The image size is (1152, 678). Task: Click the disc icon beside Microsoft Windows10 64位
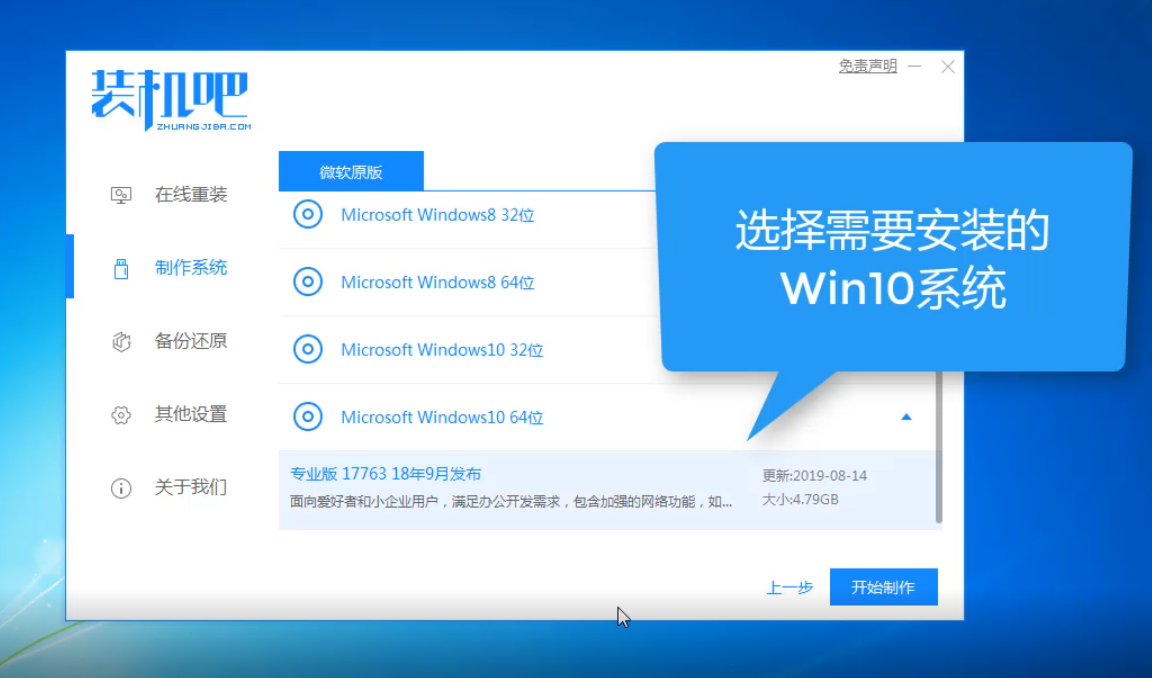(307, 417)
